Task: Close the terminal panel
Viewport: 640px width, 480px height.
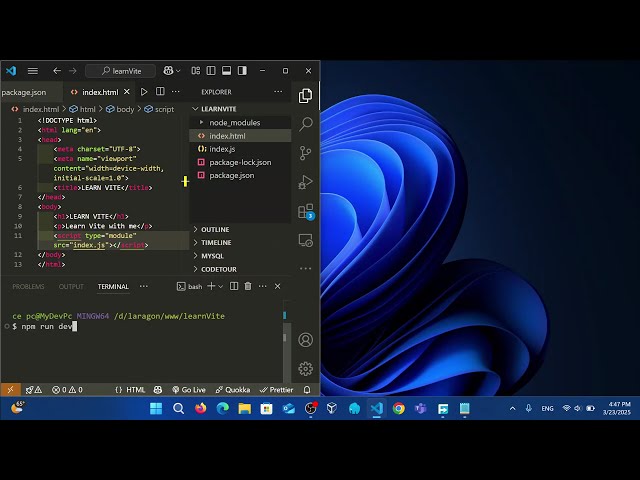Action: tap(278, 286)
